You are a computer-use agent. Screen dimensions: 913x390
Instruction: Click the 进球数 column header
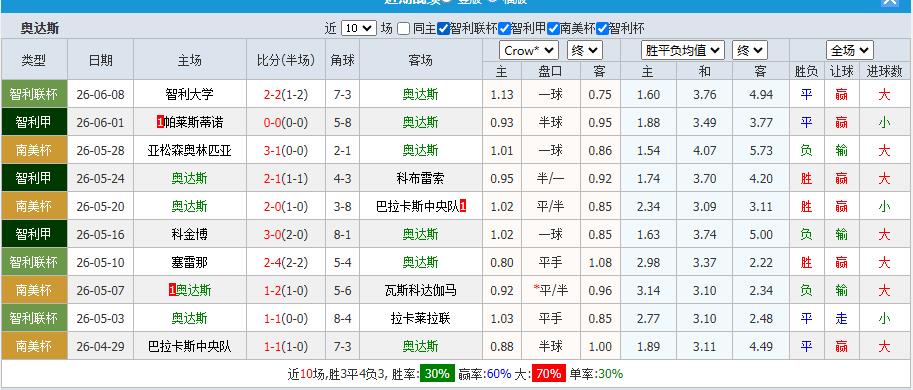coord(885,72)
